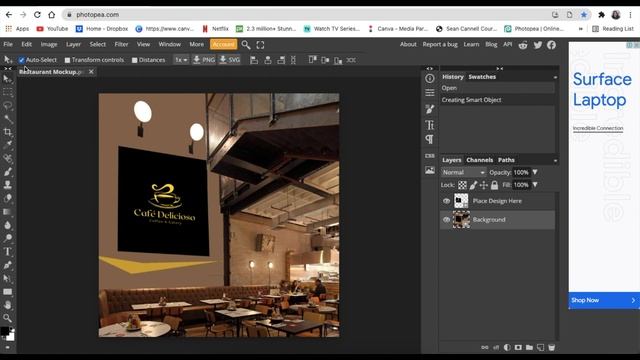Hide the Background layer
This screenshot has height=360, width=640.
[x=447, y=220]
